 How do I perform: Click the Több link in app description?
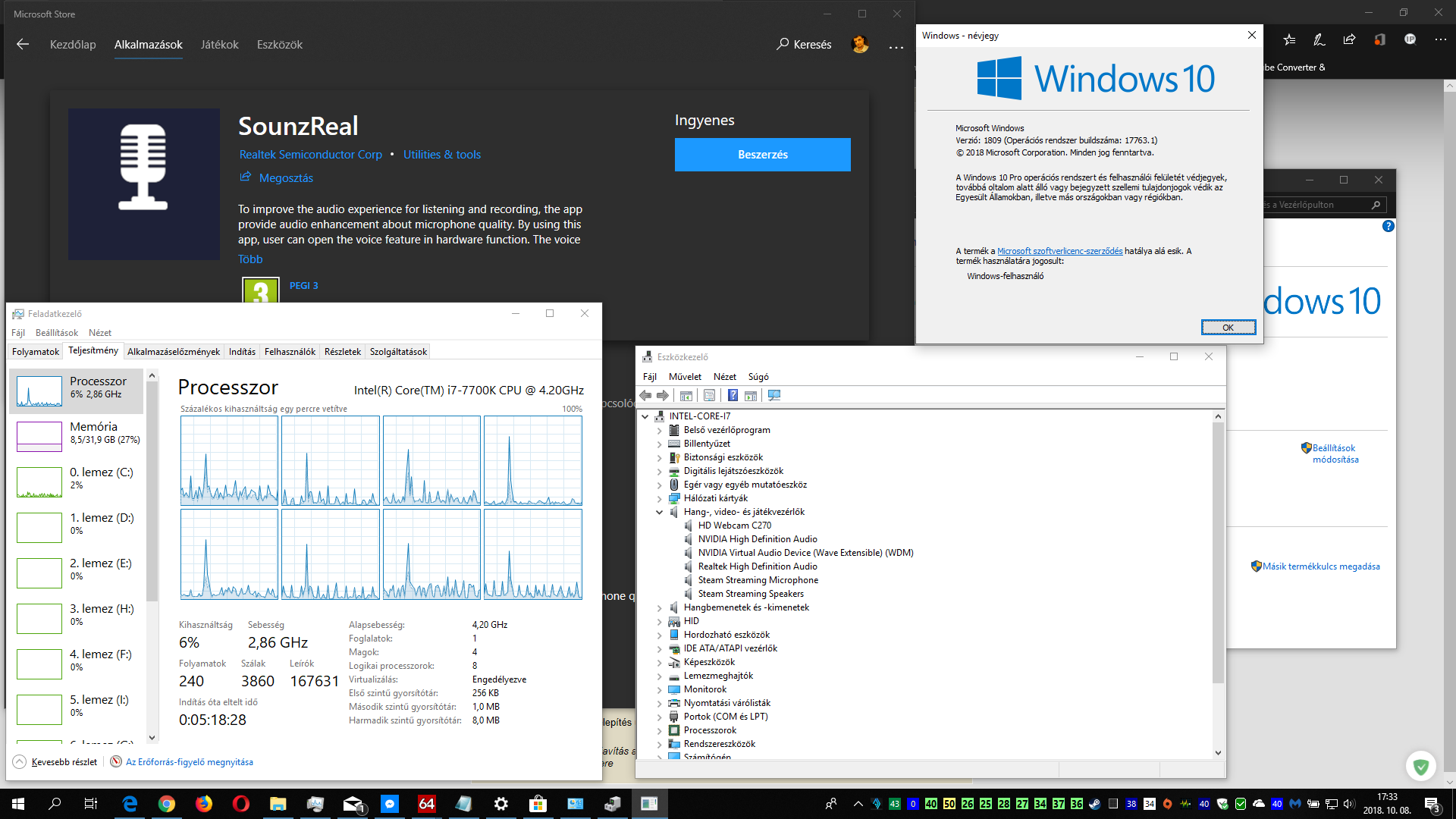click(250, 259)
